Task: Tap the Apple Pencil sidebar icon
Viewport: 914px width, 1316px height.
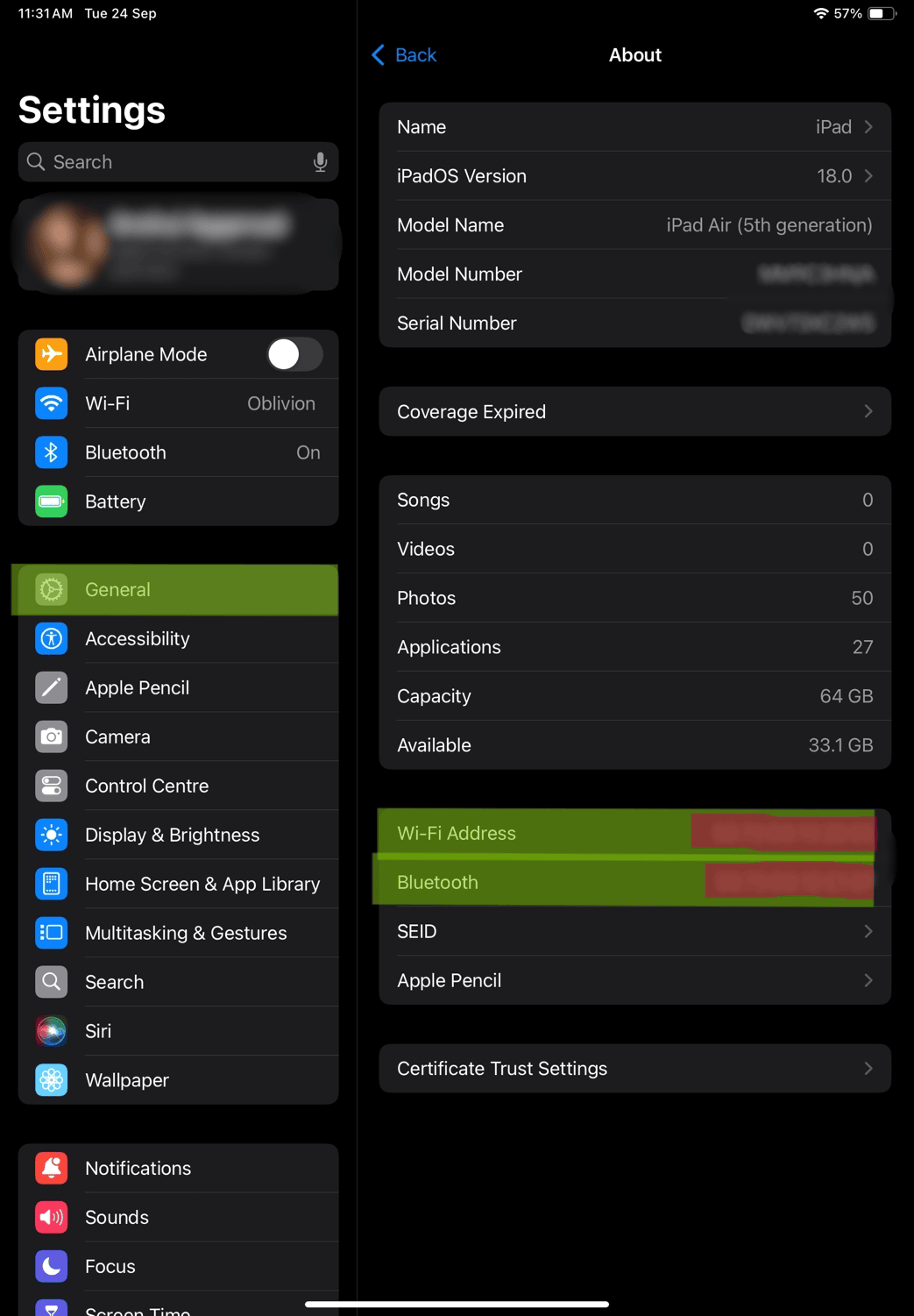Action: point(51,687)
